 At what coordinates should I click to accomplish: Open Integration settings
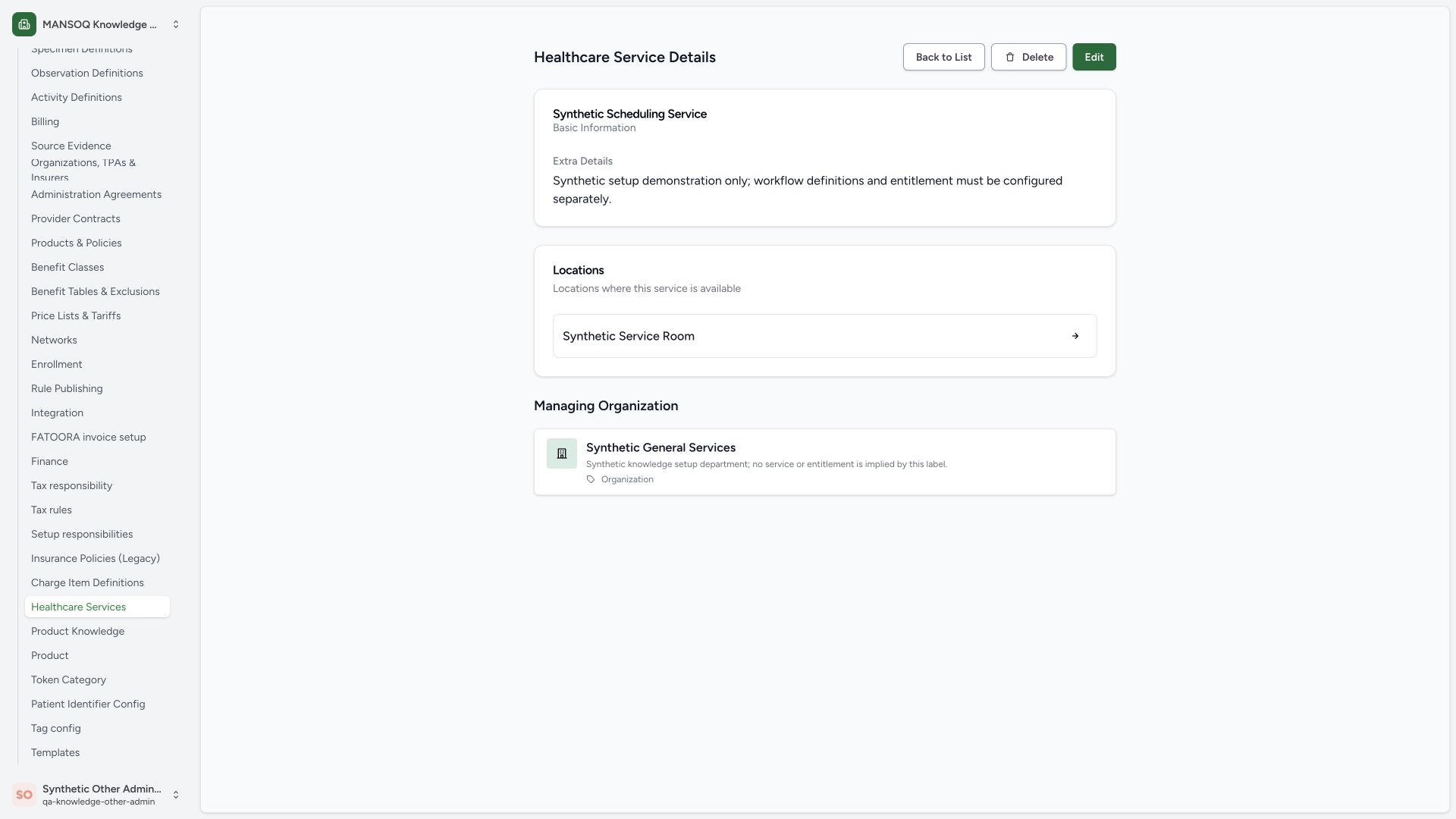click(x=97, y=413)
